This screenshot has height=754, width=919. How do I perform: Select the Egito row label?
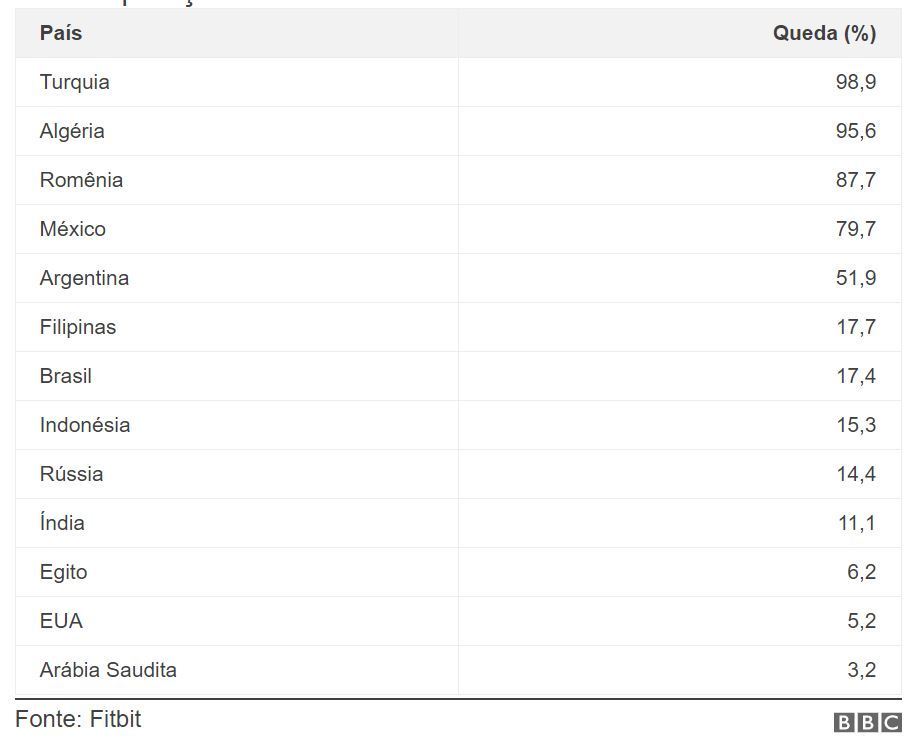(63, 572)
